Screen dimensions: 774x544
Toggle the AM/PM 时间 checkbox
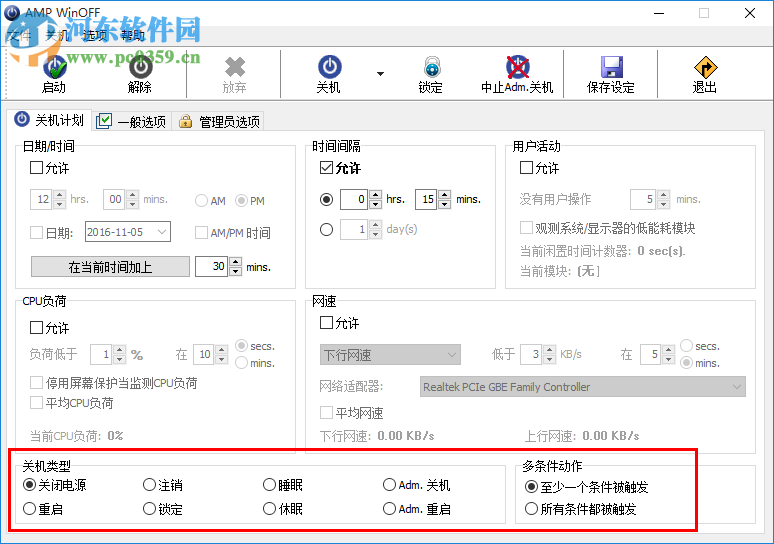point(201,232)
